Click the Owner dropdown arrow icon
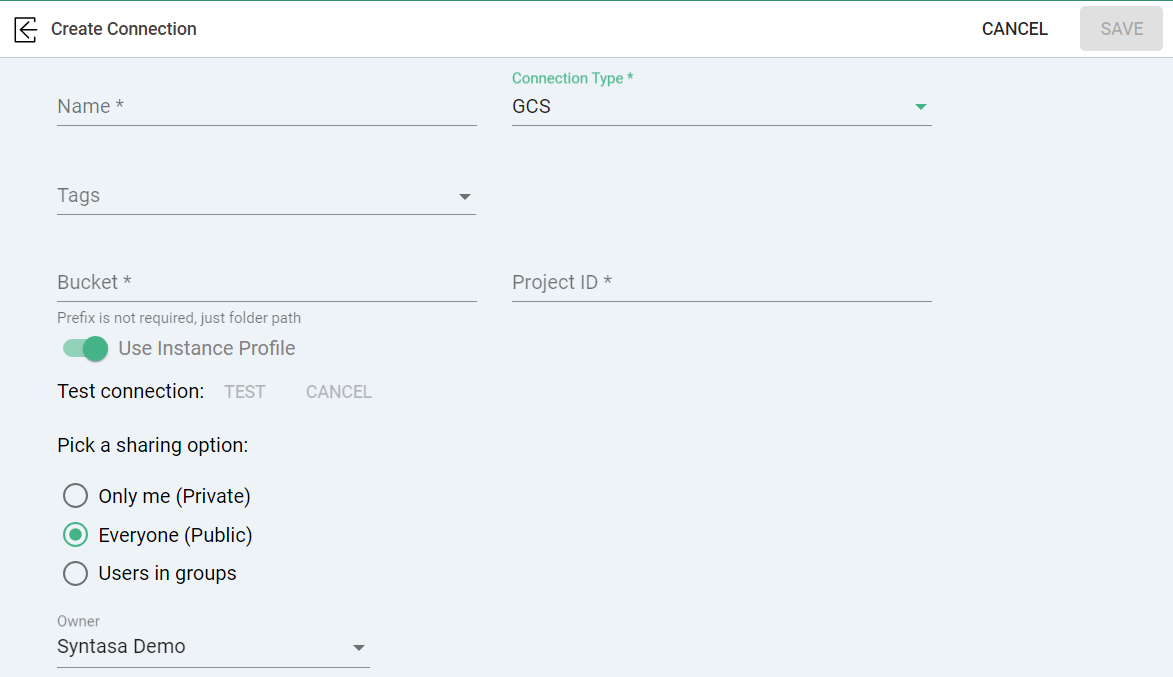This screenshot has height=677, width=1173. 359,648
